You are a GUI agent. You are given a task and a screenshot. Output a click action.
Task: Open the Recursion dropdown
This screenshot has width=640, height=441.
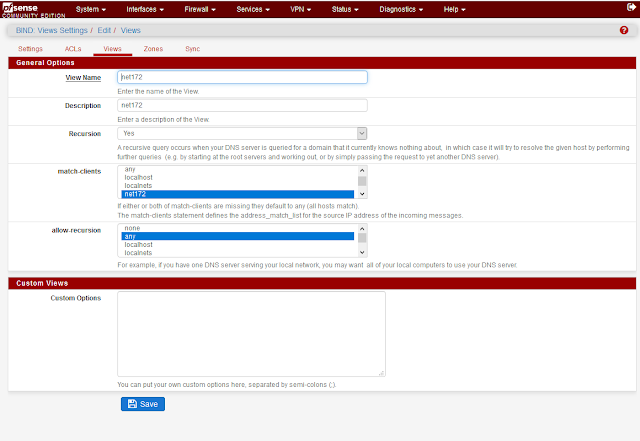(242, 133)
